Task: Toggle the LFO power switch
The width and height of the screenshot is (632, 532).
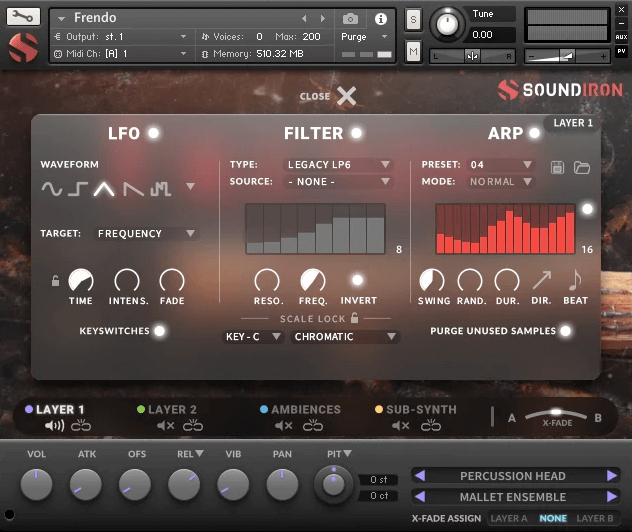Action: click(x=153, y=133)
